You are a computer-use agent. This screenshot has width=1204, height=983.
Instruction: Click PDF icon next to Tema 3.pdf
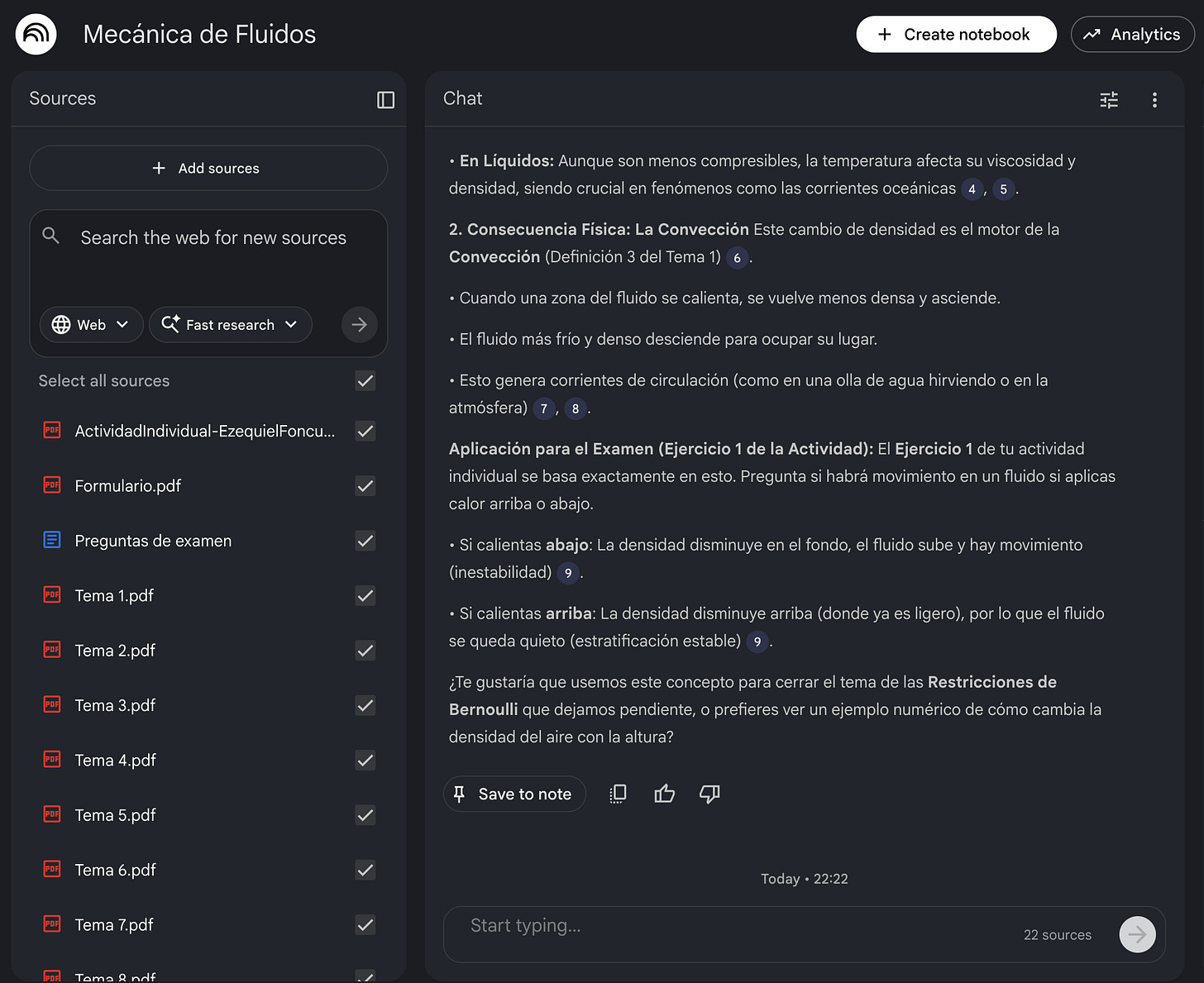click(52, 704)
